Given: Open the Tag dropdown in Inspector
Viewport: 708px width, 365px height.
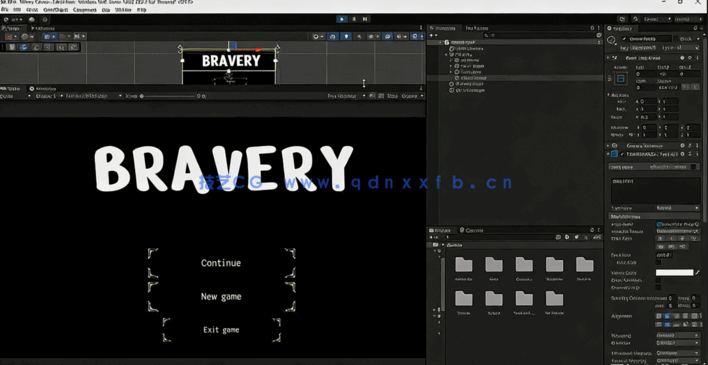Looking at the screenshot, I should click(643, 47).
